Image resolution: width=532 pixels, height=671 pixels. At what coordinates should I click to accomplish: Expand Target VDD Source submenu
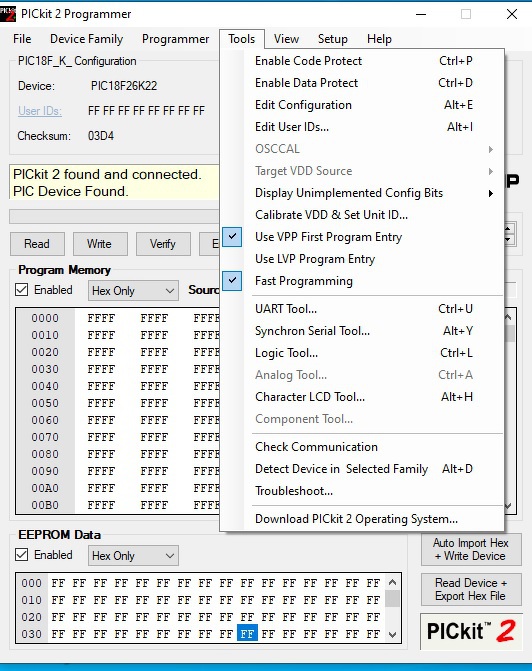[362, 171]
